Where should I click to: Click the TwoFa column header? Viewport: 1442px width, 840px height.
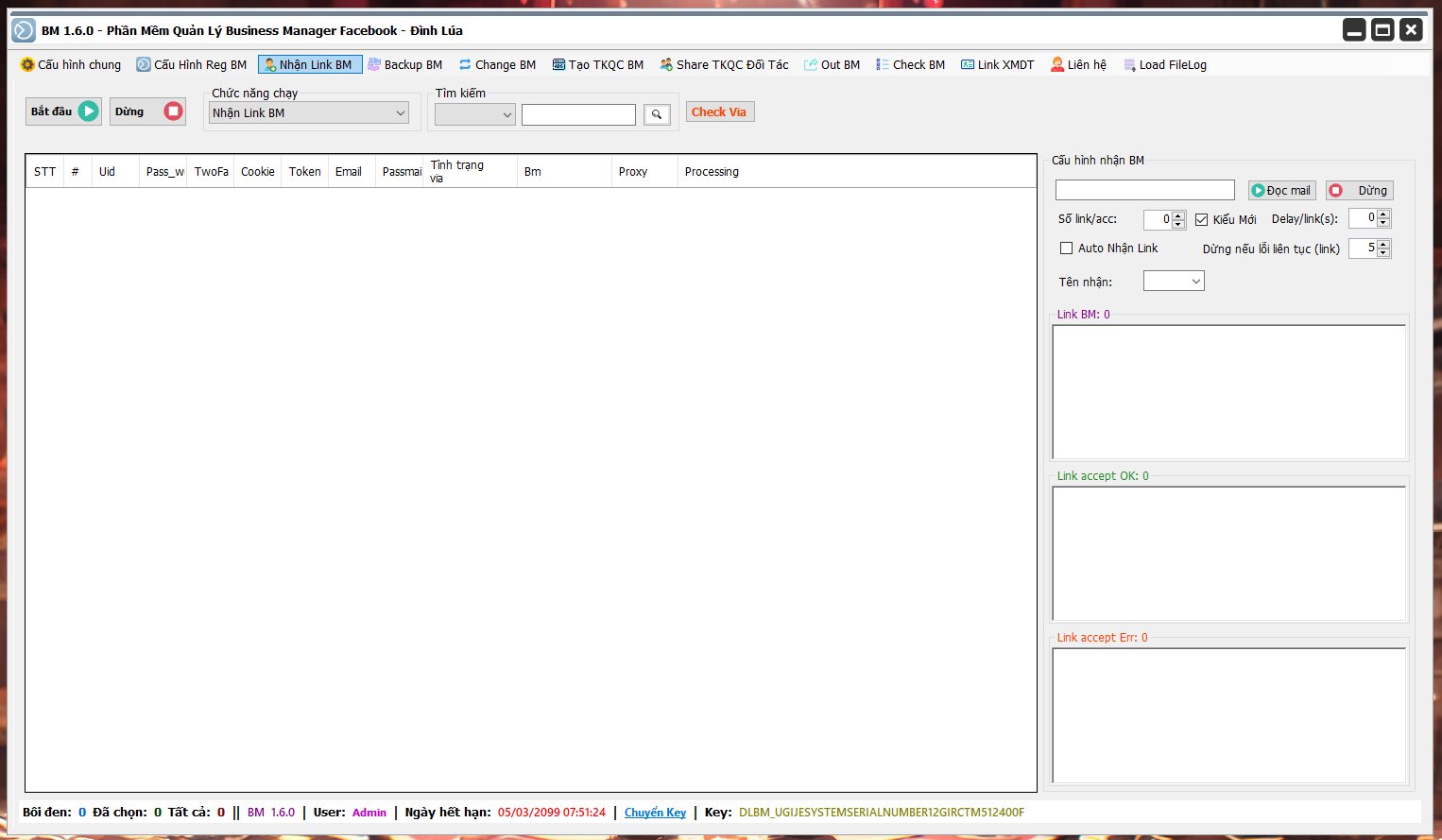pyautogui.click(x=211, y=171)
